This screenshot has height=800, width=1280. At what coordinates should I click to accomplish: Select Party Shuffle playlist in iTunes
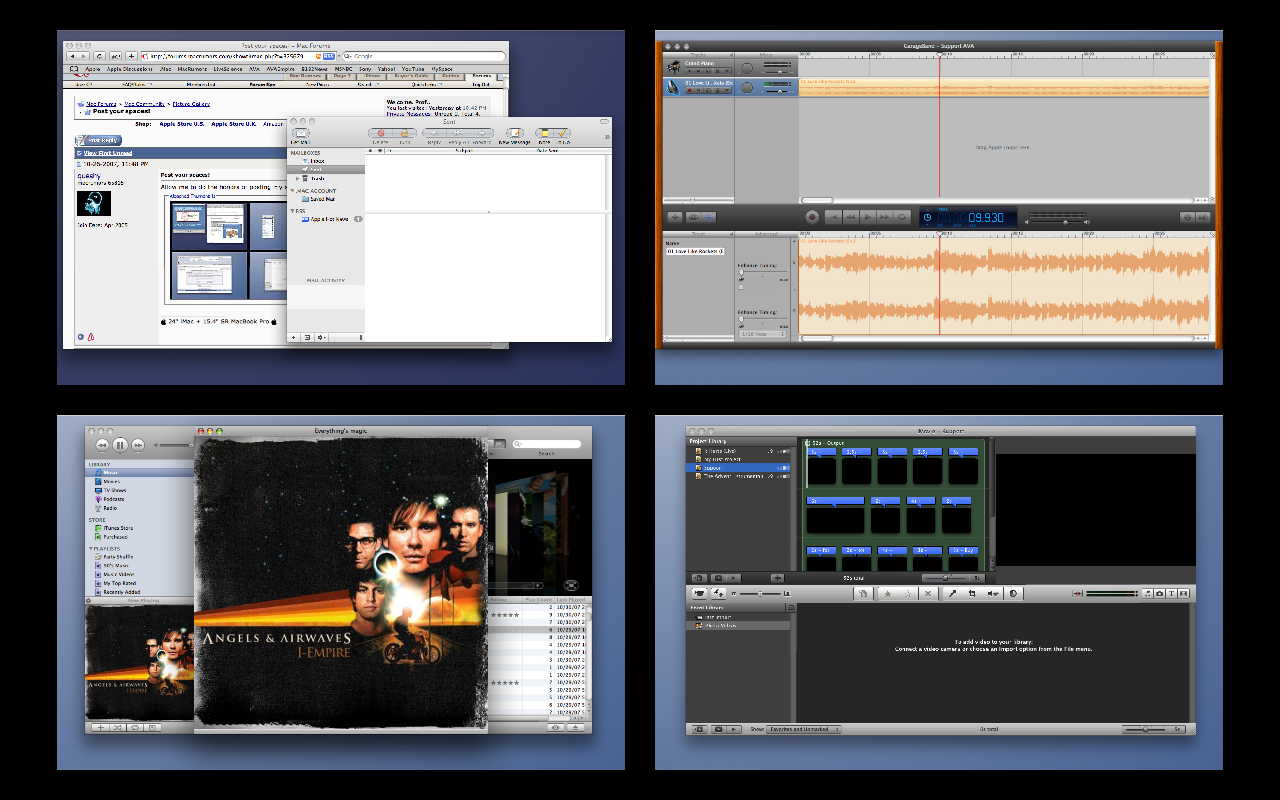tap(116, 557)
